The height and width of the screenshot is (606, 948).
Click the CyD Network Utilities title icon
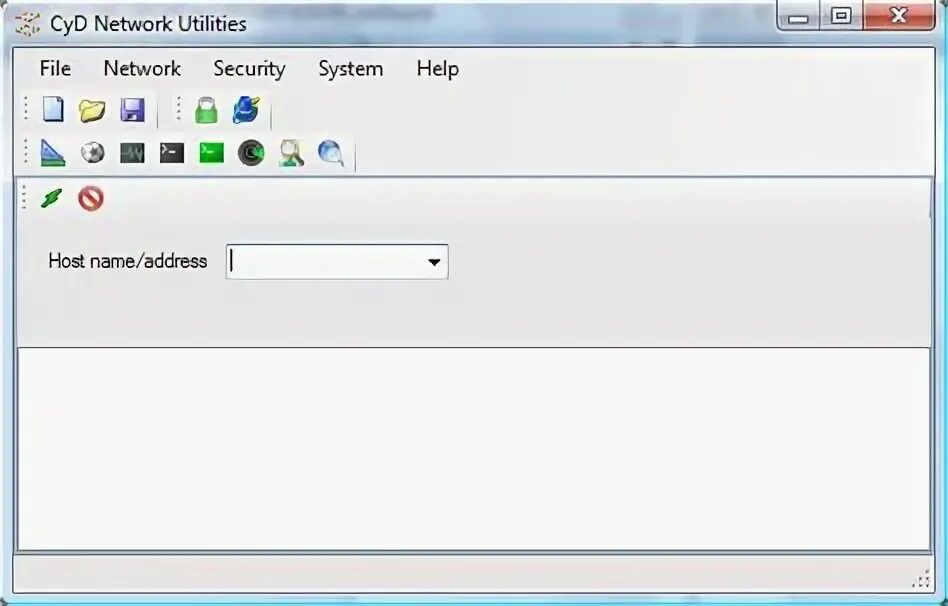point(27,24)
